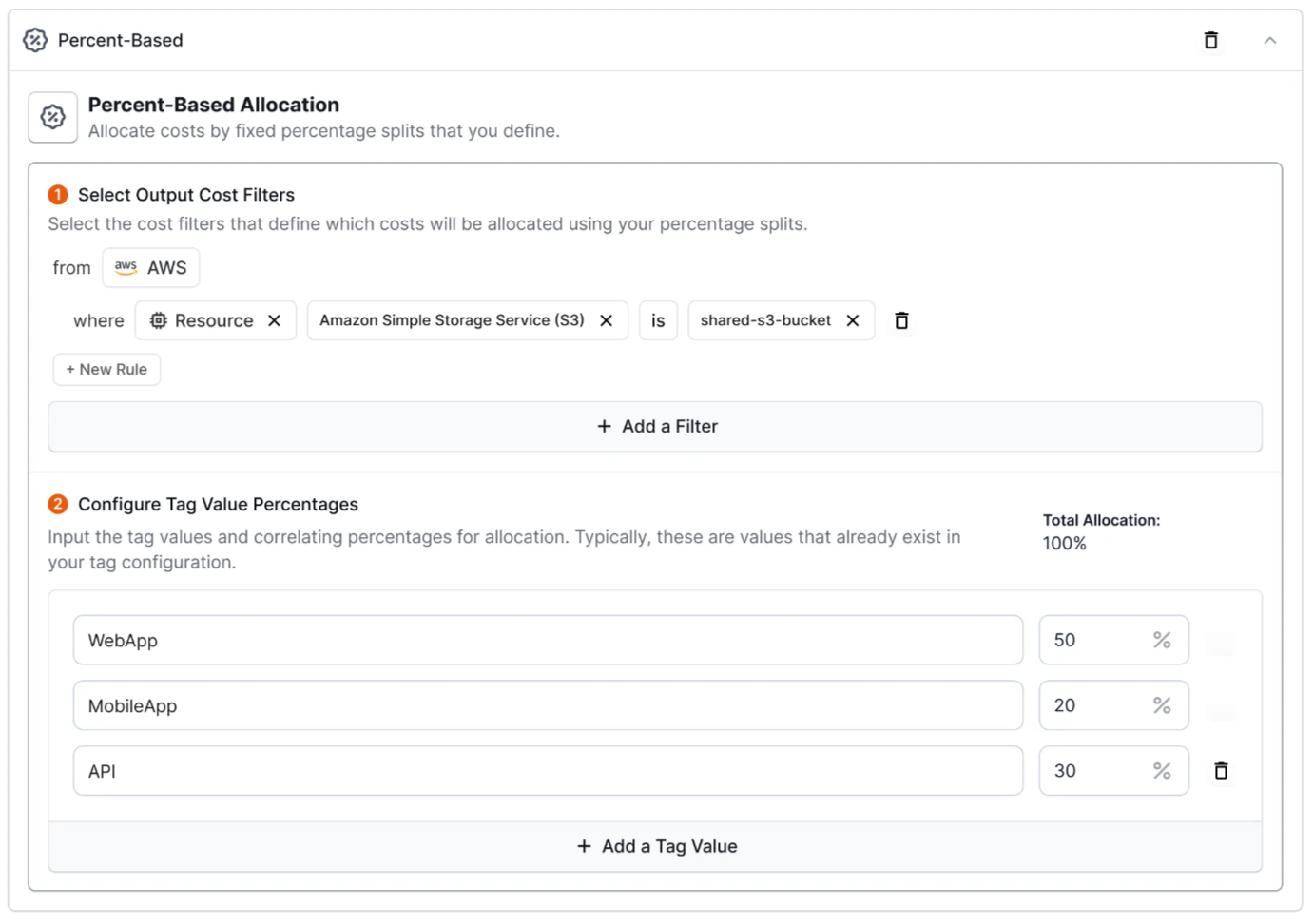Screen dimensions: 1314x924
Task: Click the Resource grid icon in the filter chip
Action: 158,320
